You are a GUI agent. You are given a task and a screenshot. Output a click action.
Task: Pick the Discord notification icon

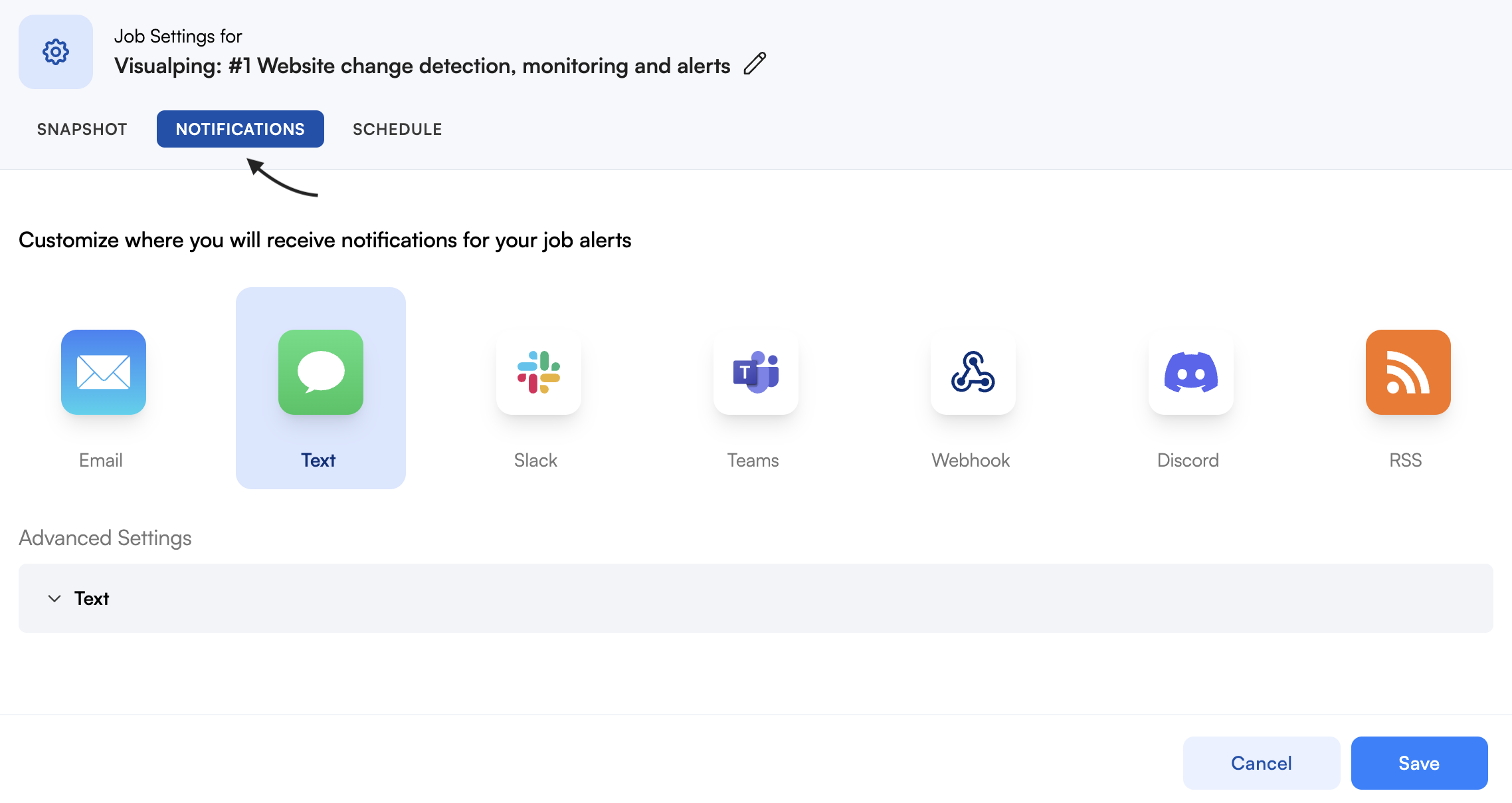1191,372
